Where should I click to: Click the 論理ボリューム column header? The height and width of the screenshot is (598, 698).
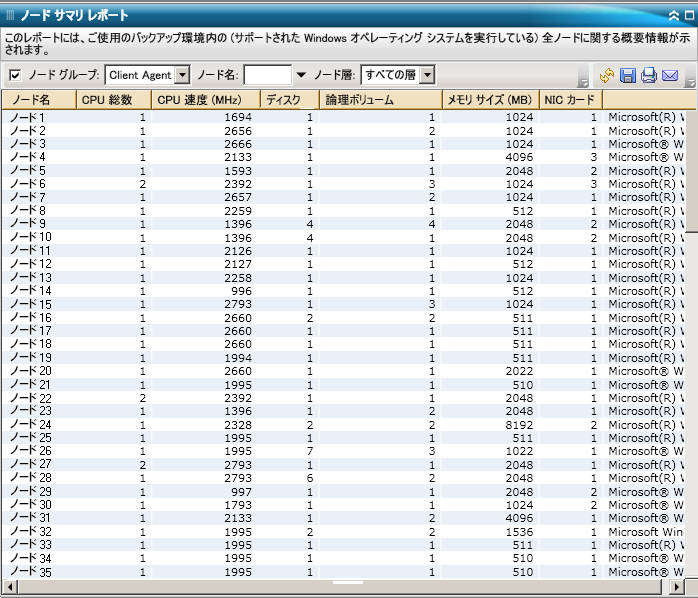(x=380, y=100)
